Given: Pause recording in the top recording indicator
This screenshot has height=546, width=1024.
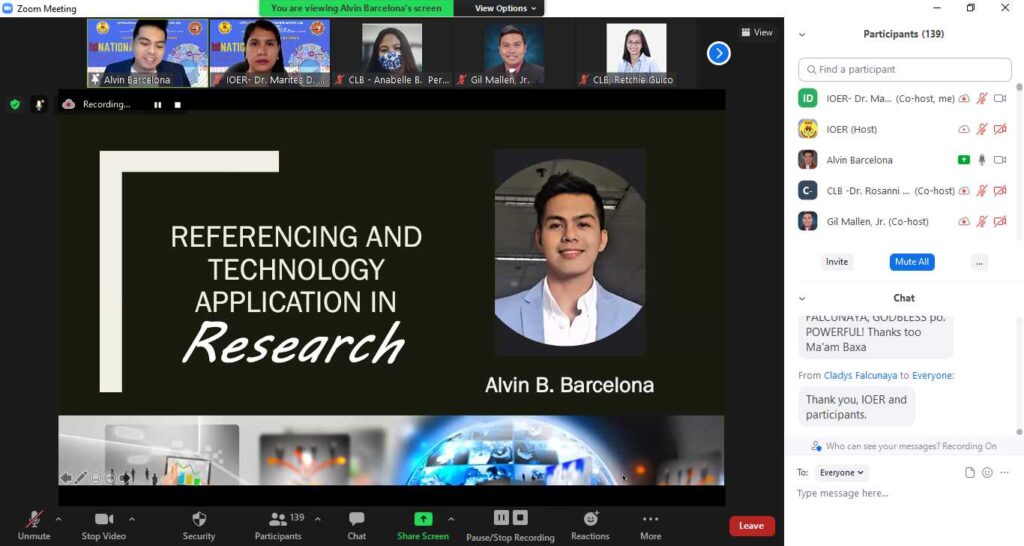Looking at the screenshot, I should tap(158, 104).
